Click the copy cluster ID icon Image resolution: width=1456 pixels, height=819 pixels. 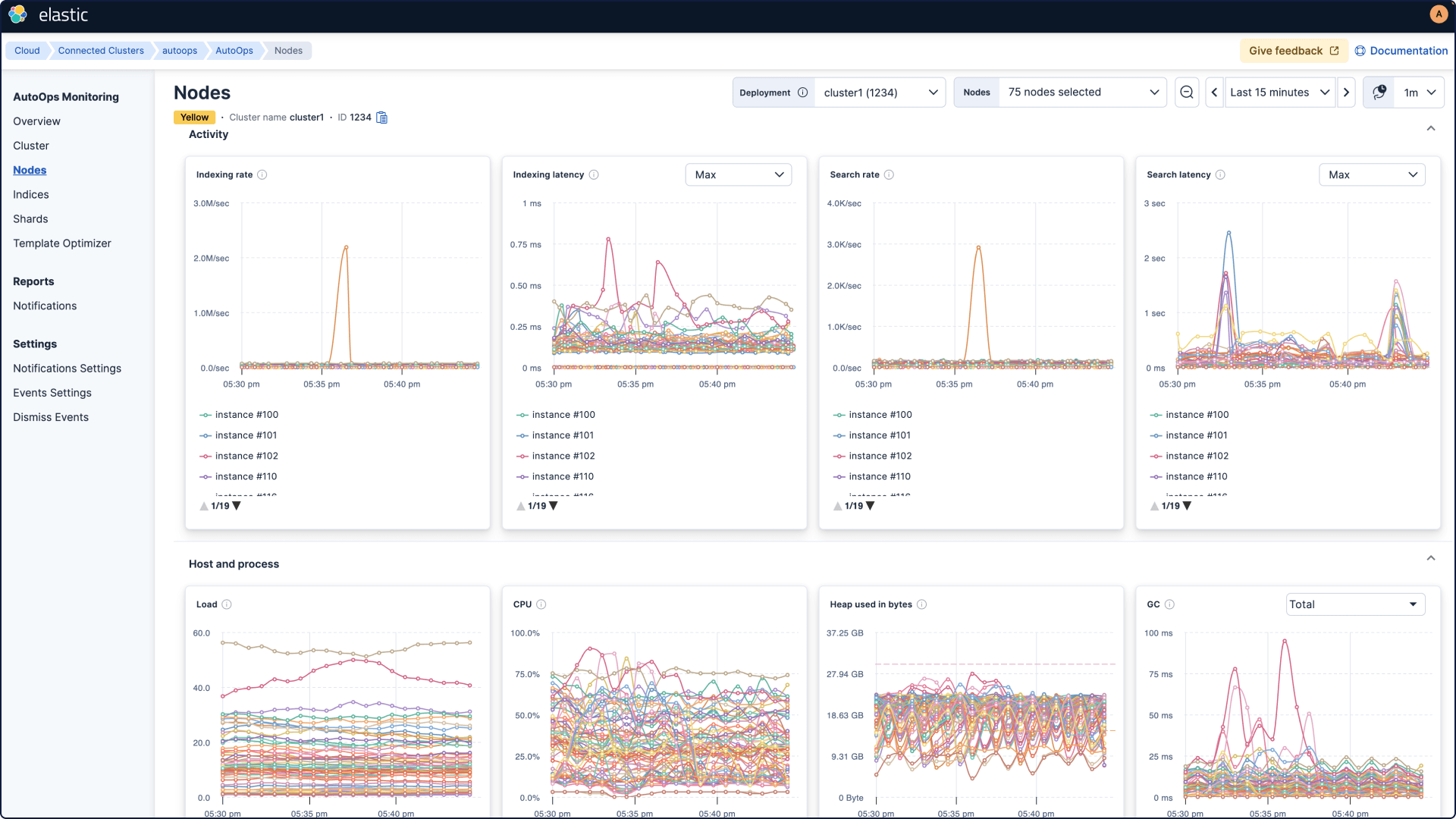[x=382, y=118]
